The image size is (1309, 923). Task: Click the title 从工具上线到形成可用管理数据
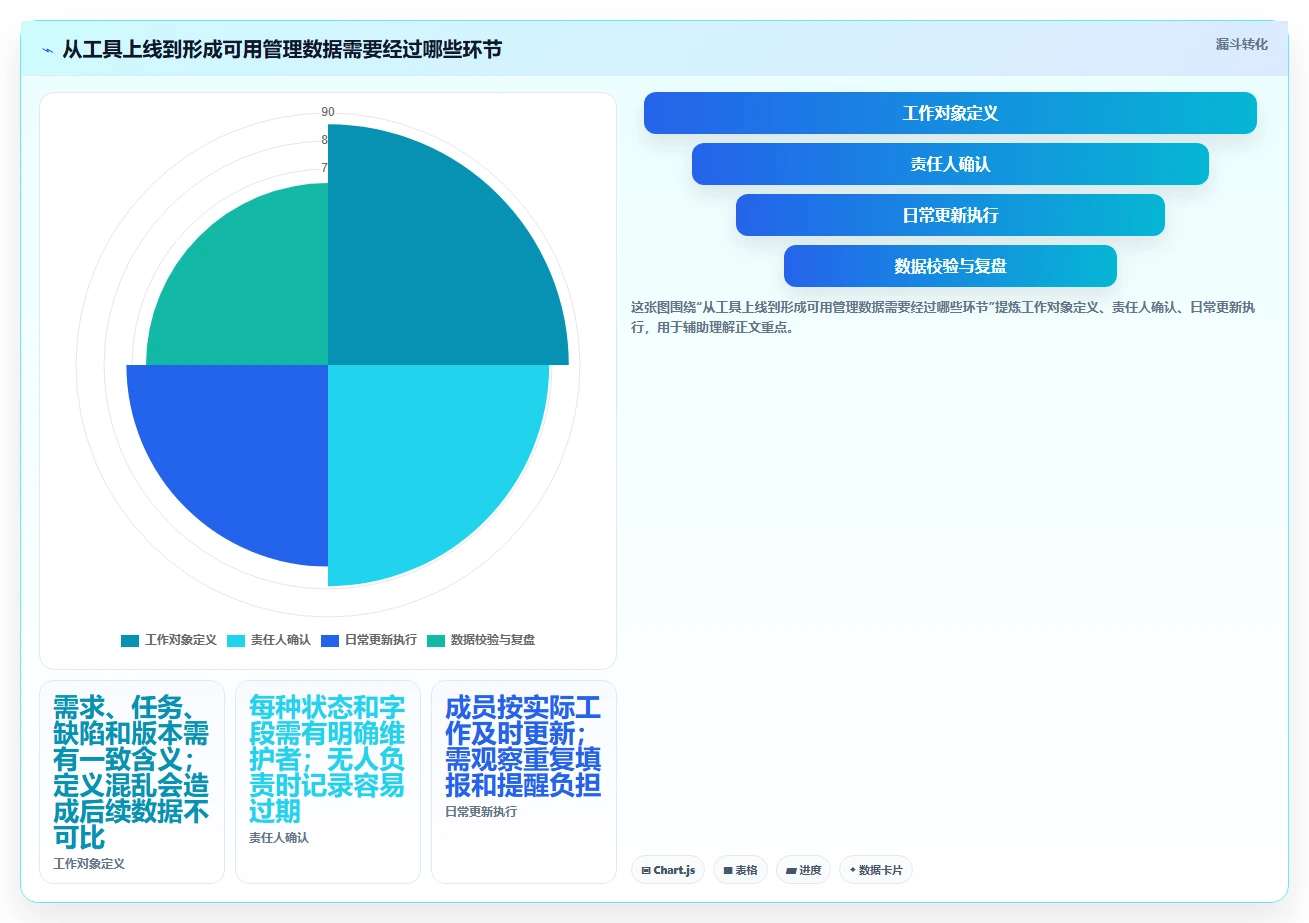283,49
